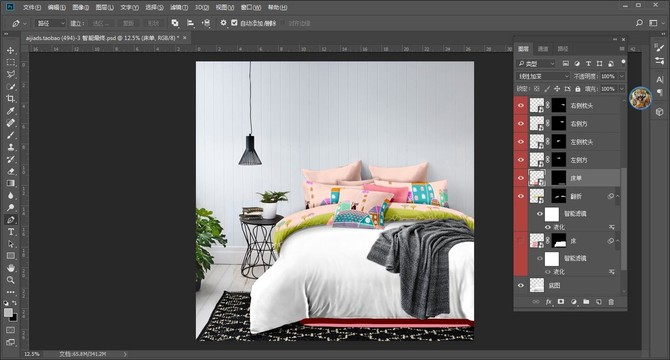Screen dimensions: 670x360
Task: Choose the Eyedropper tool
Action: click(11, 111)
